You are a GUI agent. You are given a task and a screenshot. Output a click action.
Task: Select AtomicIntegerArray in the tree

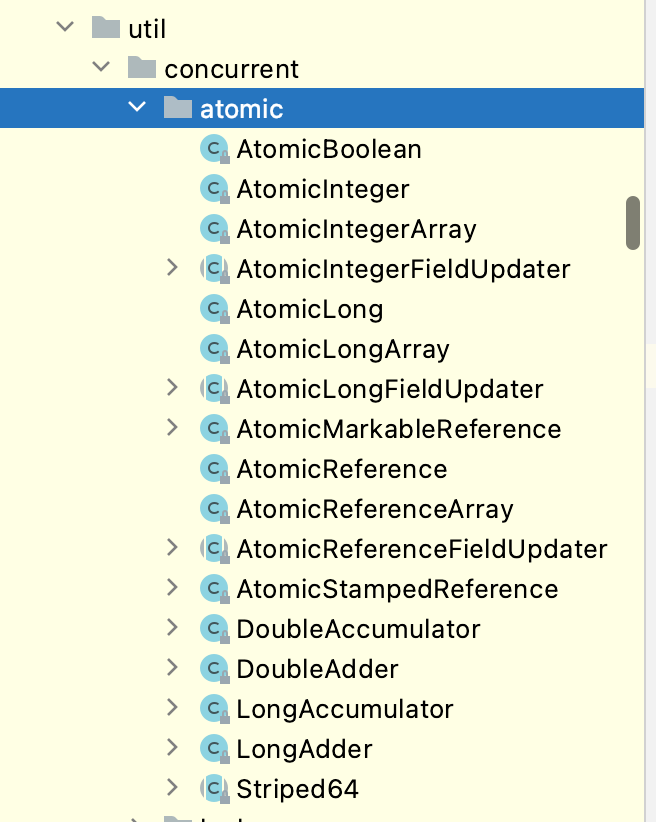coord(356,229)
